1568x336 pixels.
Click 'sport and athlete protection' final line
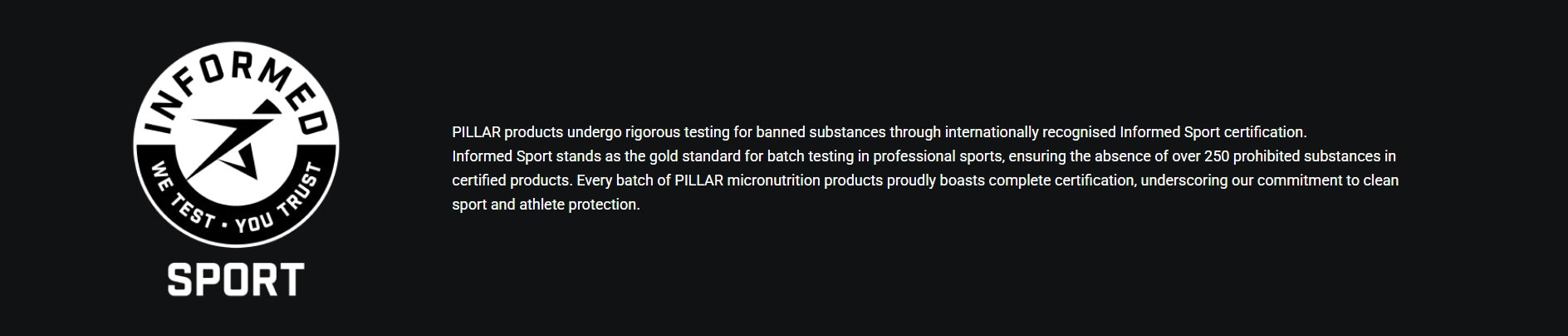545,205
